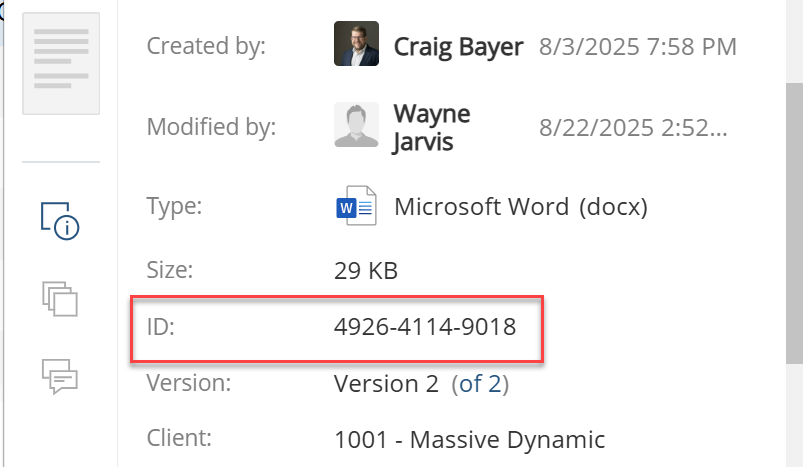Click the truncated modified date 8/22/2025
The height and width of the screenshot is (467, 803).
[633, 127]
